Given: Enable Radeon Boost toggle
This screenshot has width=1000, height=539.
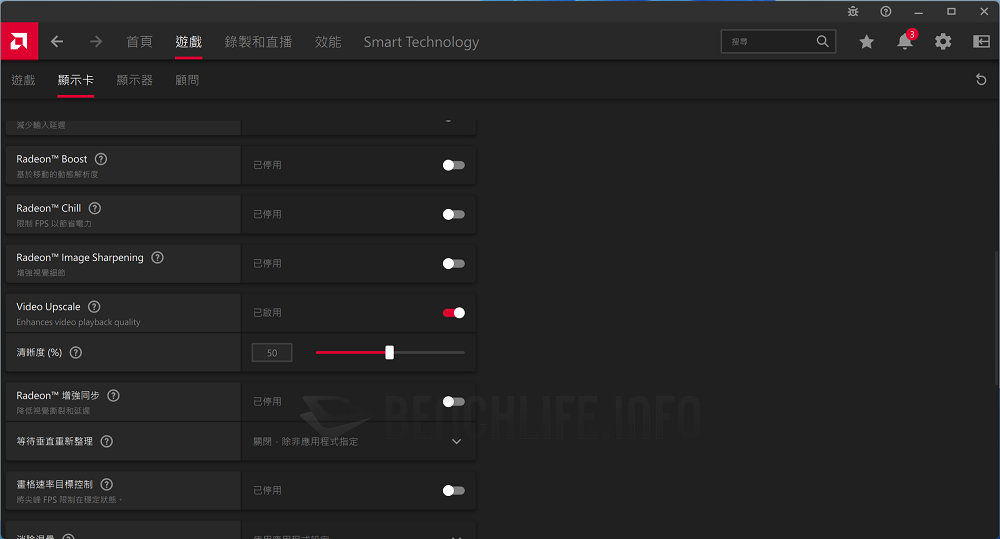Looking at the screenshot, I should tap(453, 165).
